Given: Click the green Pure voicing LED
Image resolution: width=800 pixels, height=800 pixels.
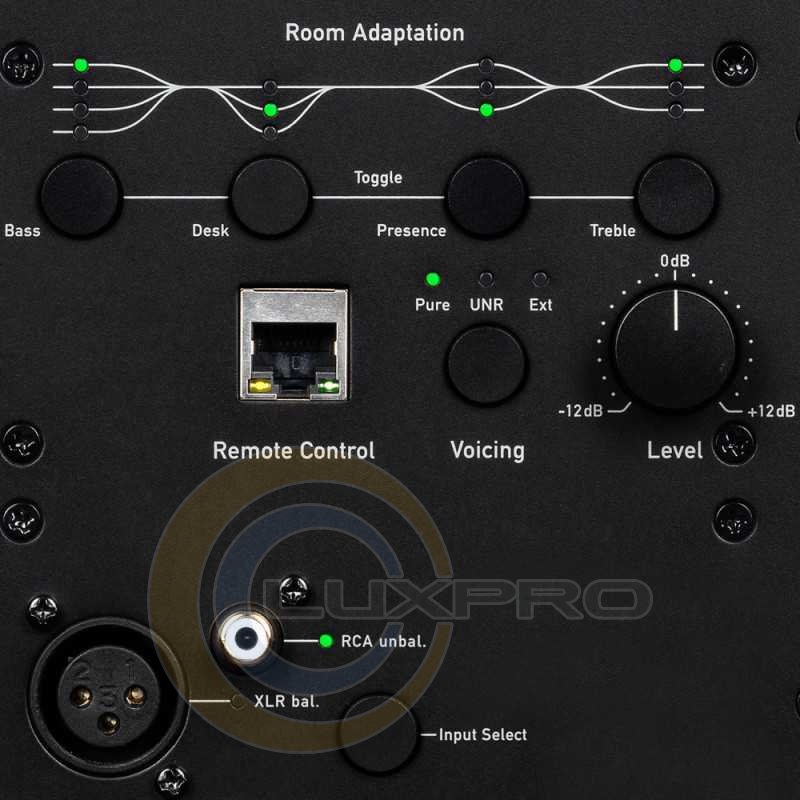Looking at the screenshot, I should 433,279.
